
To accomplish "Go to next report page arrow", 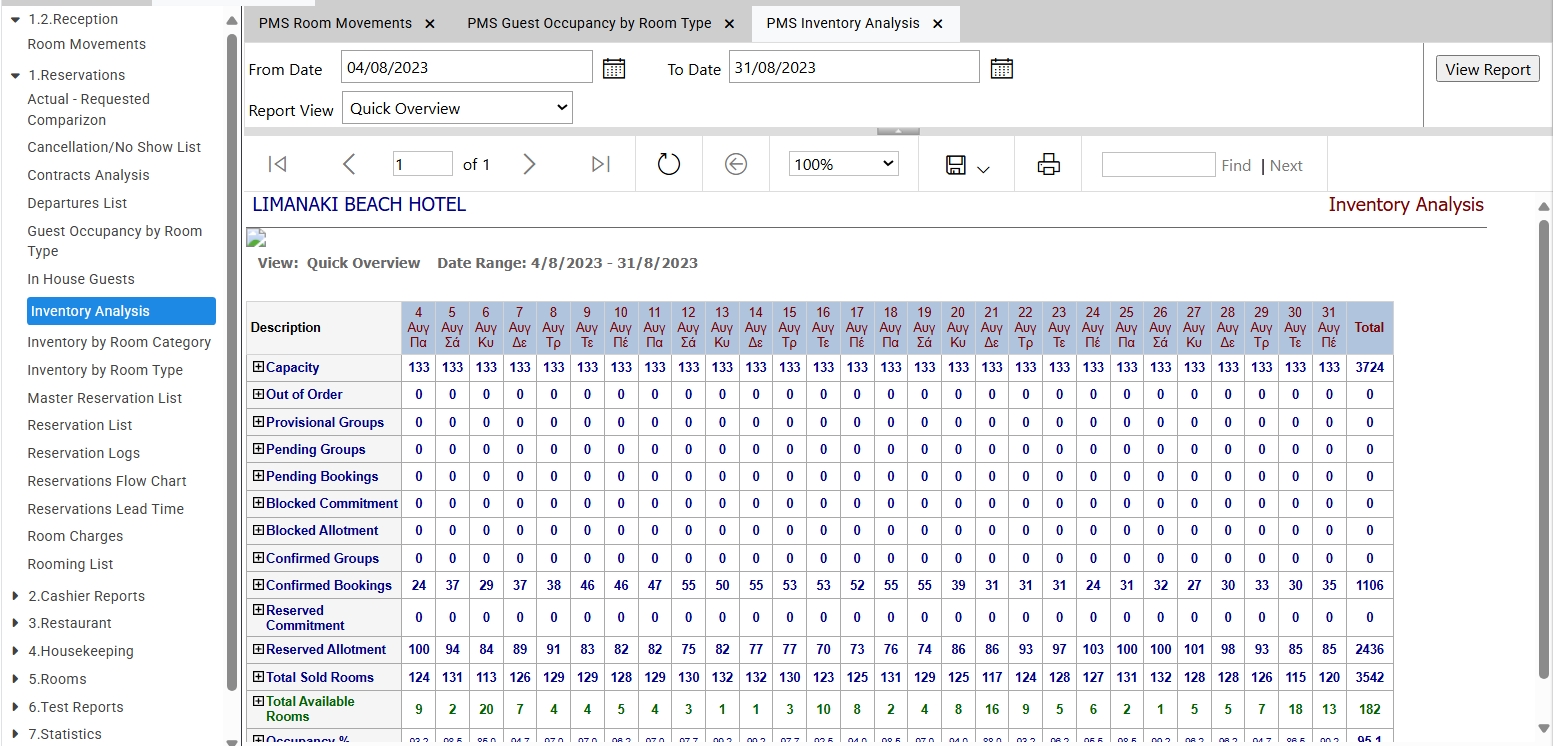I will tap(529, 164).
